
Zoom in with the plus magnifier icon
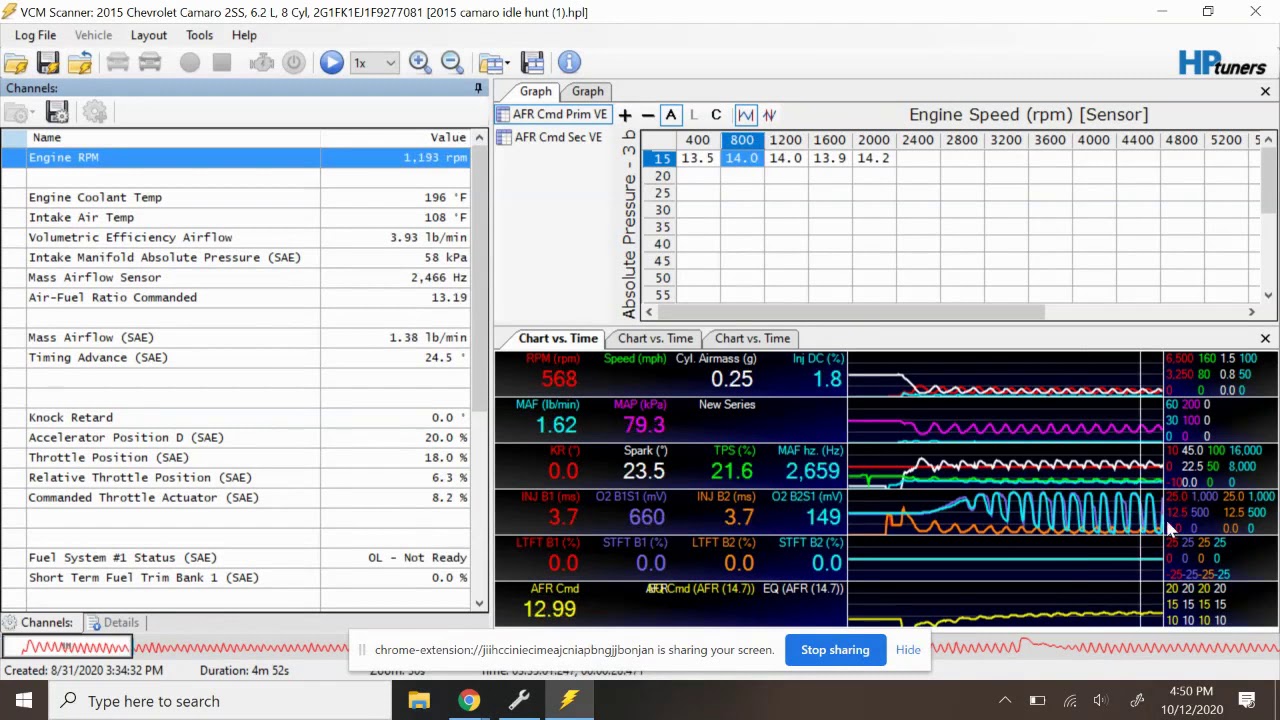click(420, 63)
